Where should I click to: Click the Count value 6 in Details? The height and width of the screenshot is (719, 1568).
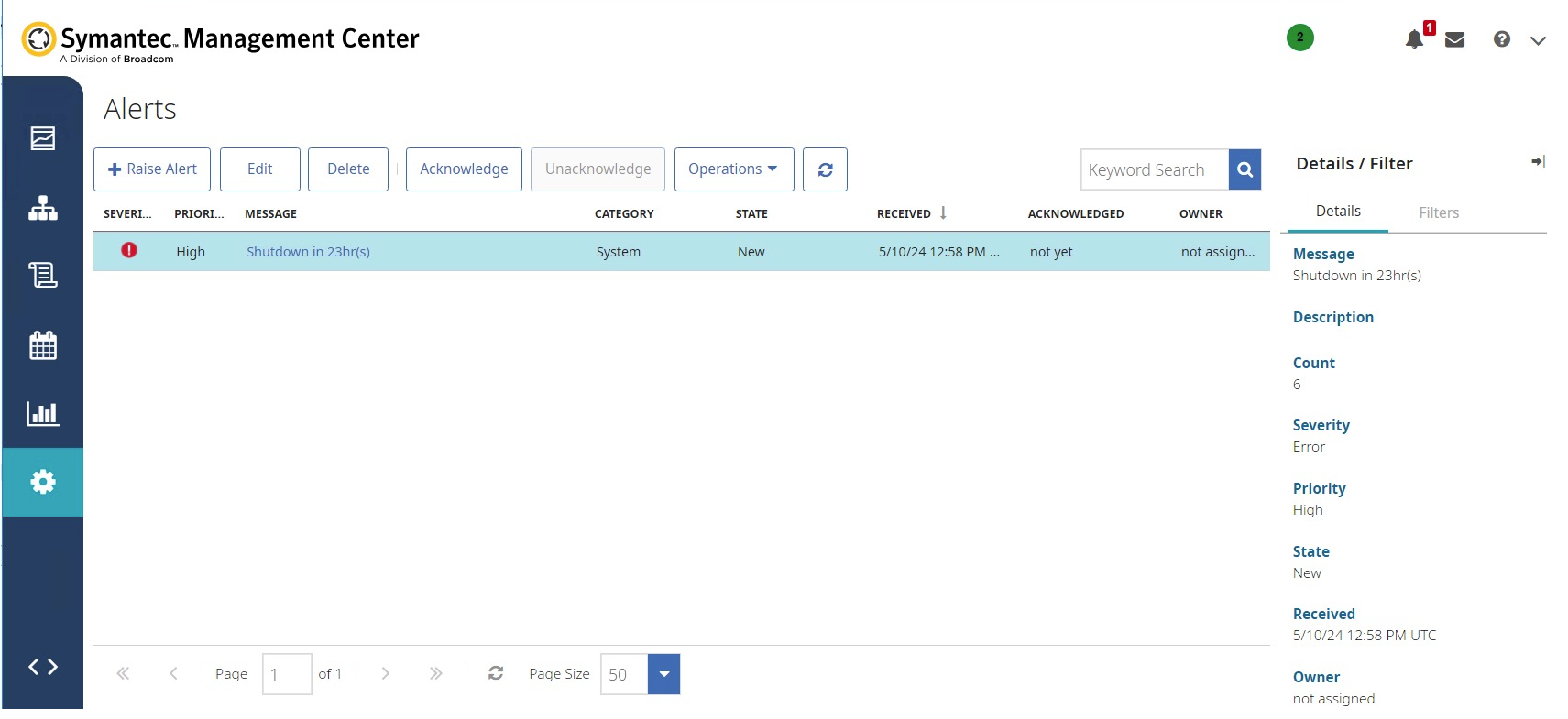pos(1297,385)
